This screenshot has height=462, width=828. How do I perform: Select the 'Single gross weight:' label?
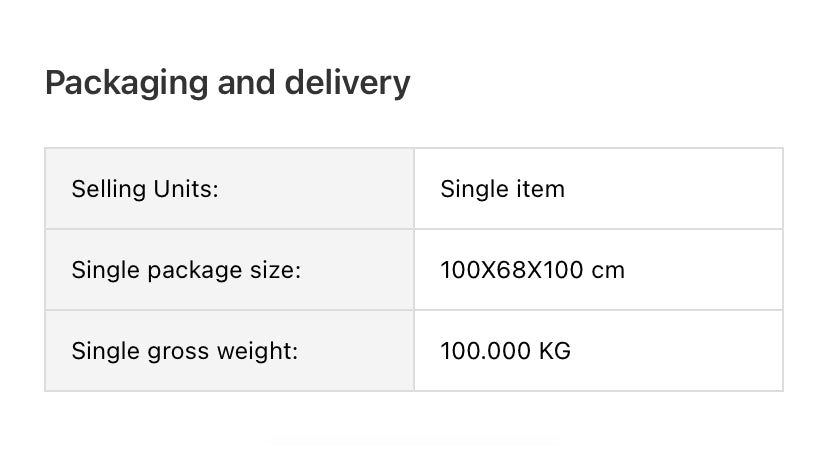[x=185, y=351]
